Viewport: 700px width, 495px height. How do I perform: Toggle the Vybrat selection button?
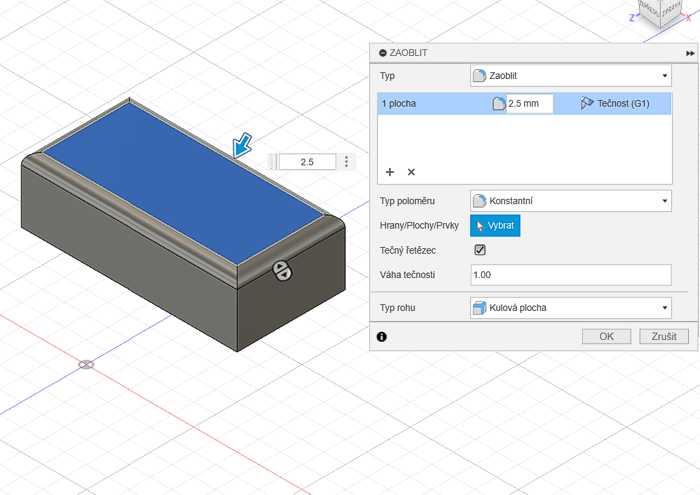(495, 226)
